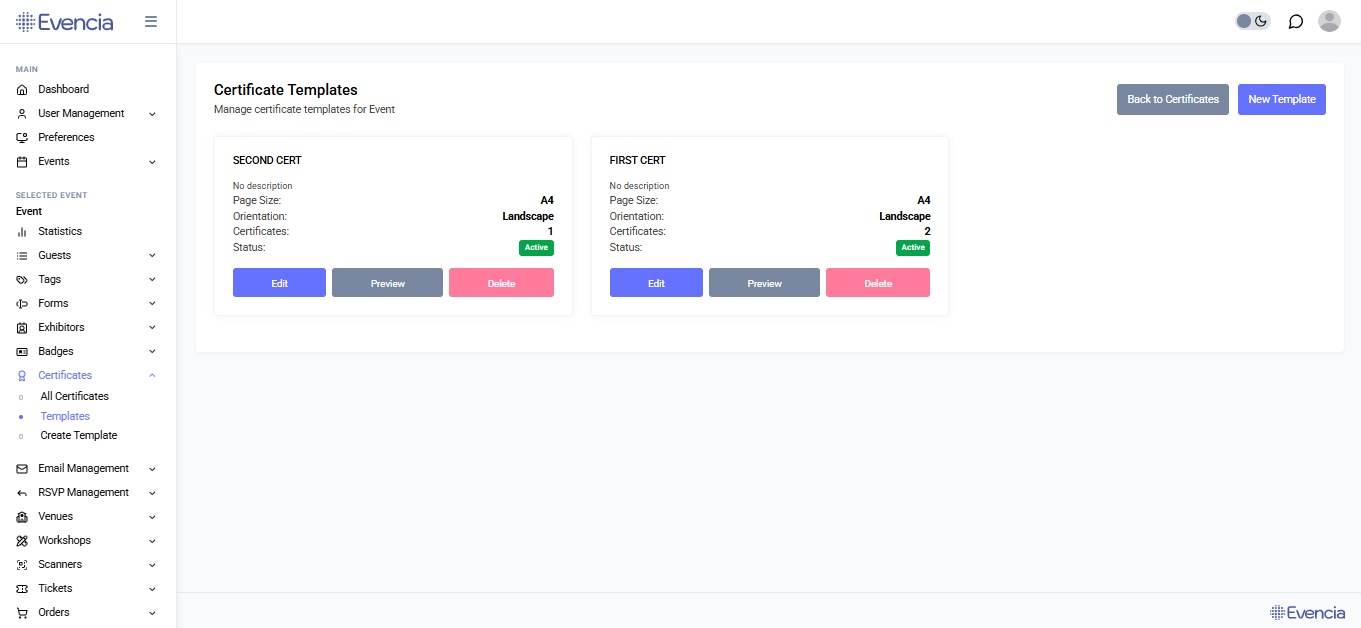Preview the SECOND CERT template
This screenshot has width=1361, height=628.
pyautogui.click(x=387, y=282)
